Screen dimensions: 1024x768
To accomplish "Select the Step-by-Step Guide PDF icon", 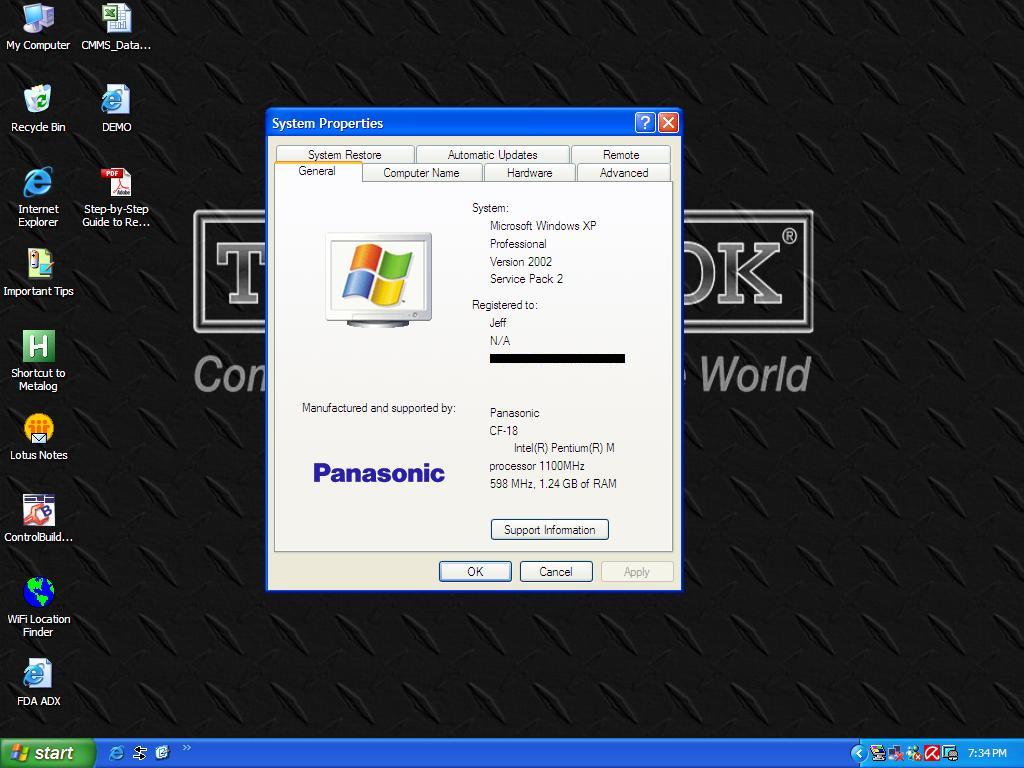I will [x=116, y=197].
